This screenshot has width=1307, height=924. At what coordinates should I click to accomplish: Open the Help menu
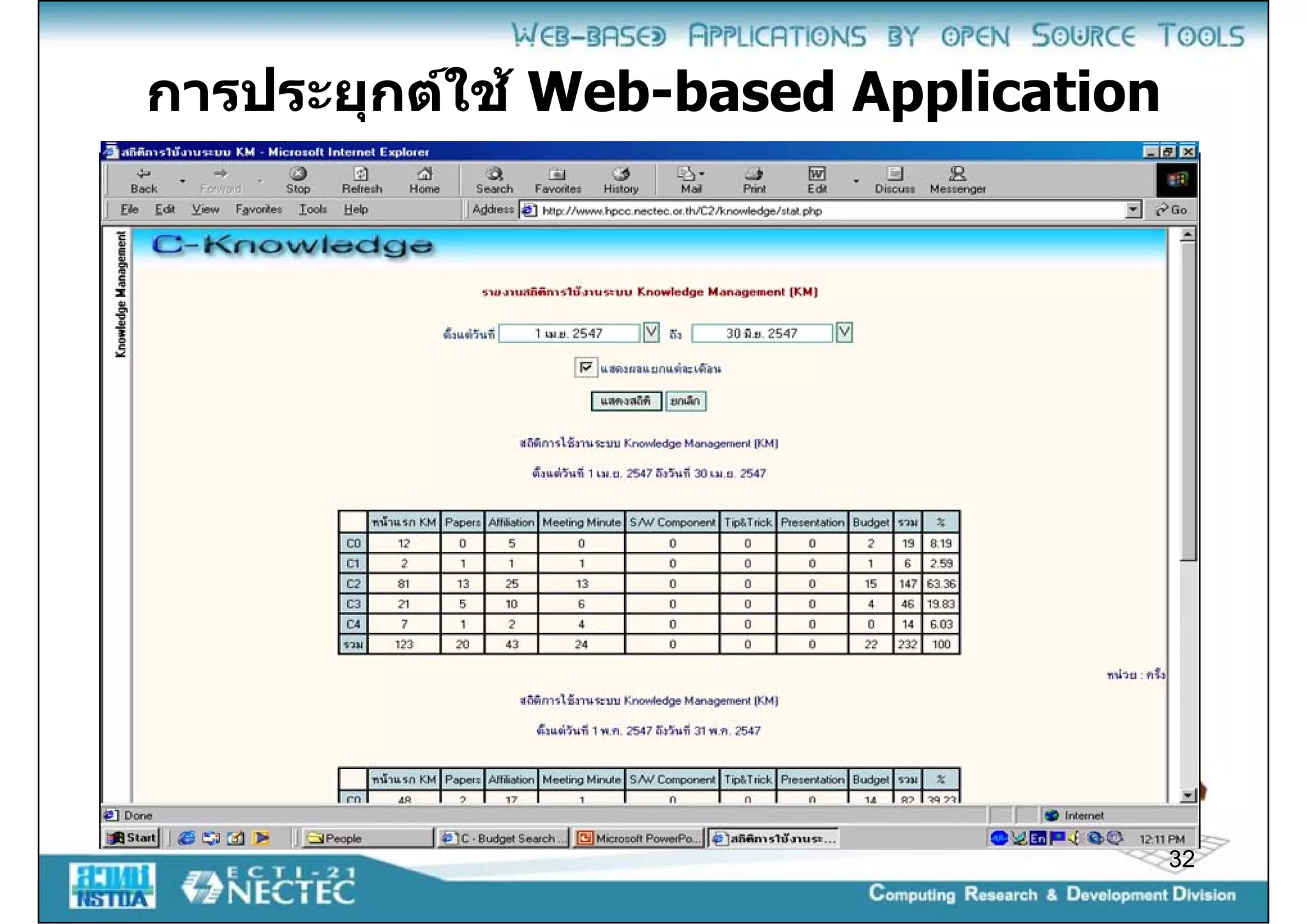[x=355, y=209]
